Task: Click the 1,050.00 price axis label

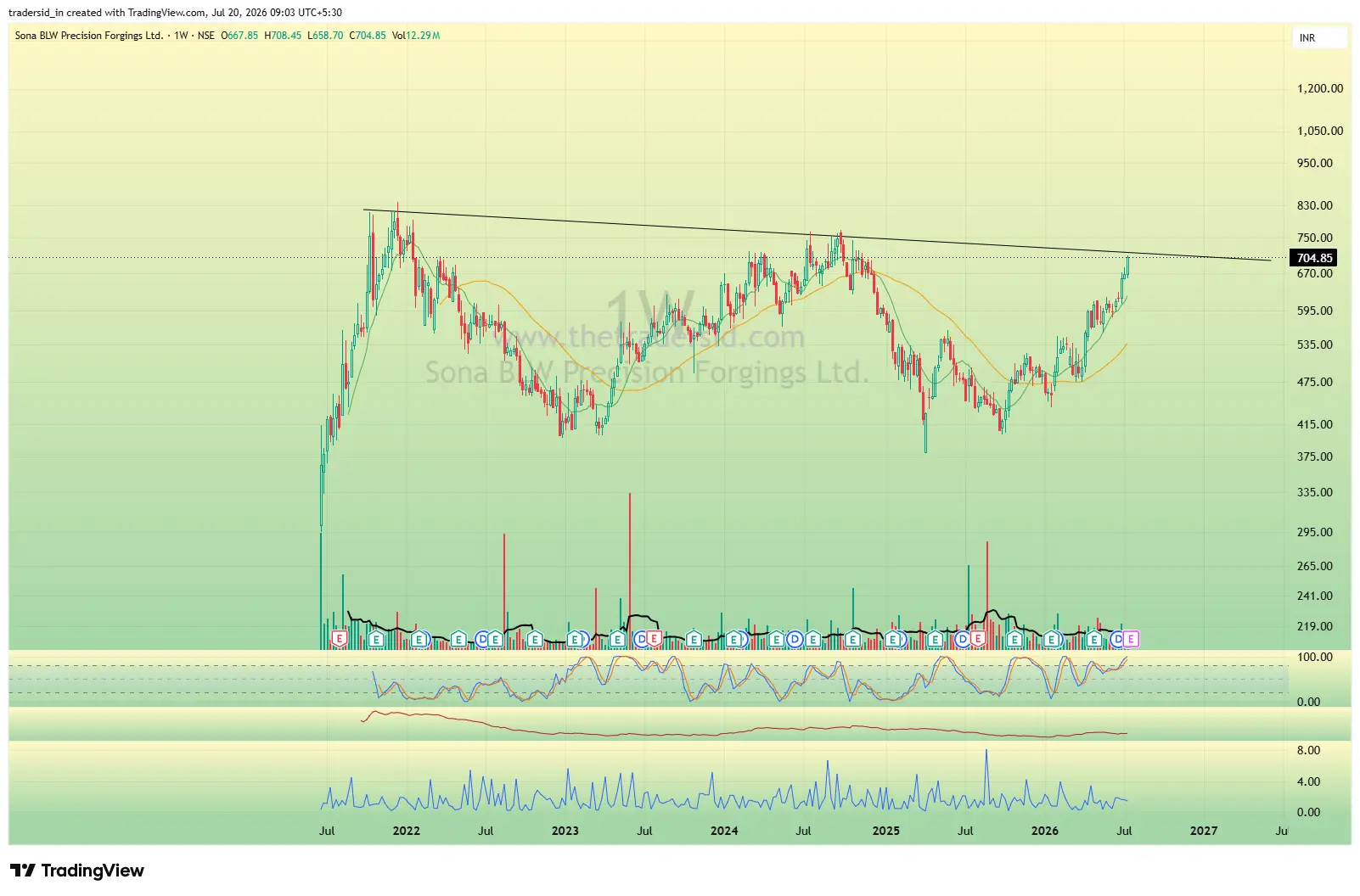Action: (1320, 131)
